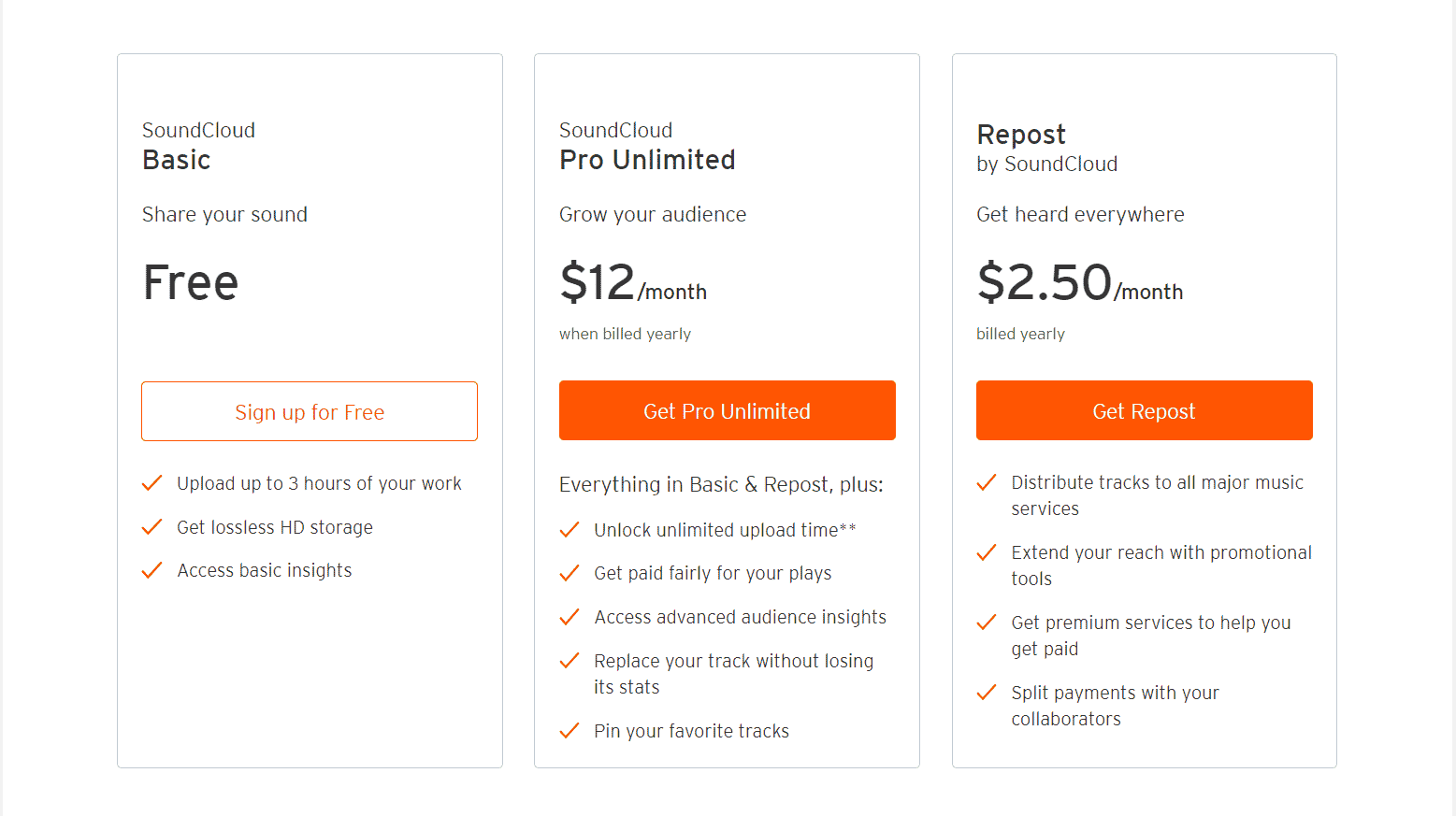Click the checkmark beside 'Pin your favorite tracks'
Image resolution: width=1456 pixels, height=816 pixels.
coord(569,731)
